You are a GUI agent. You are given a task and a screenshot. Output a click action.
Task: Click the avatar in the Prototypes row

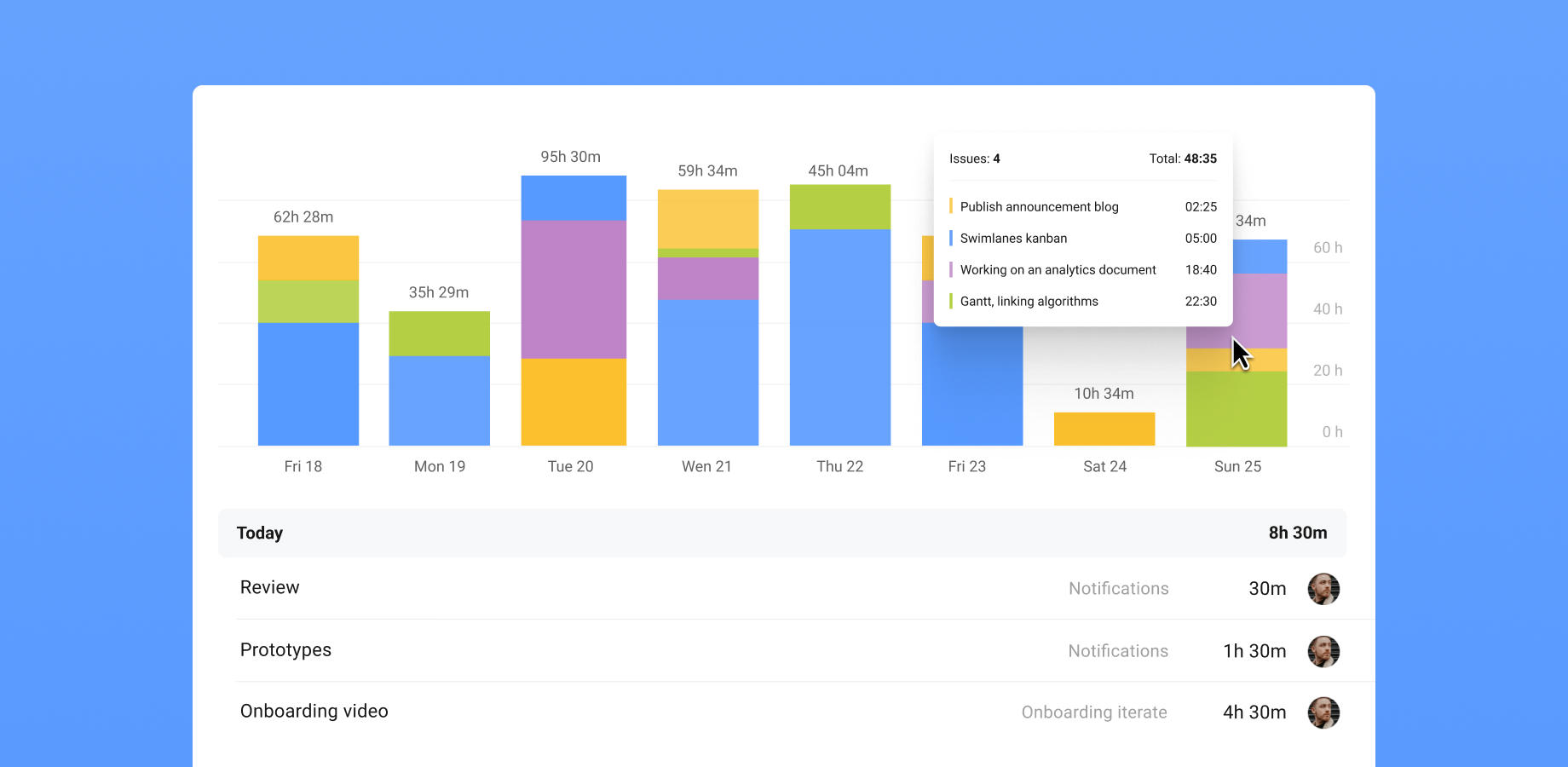coord(1323,651)
